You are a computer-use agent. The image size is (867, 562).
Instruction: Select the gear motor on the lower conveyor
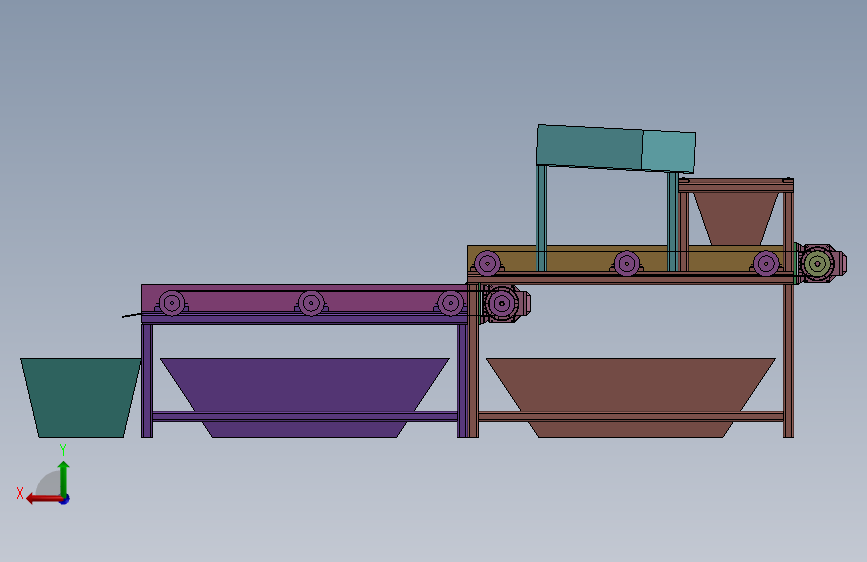[505, 303]
